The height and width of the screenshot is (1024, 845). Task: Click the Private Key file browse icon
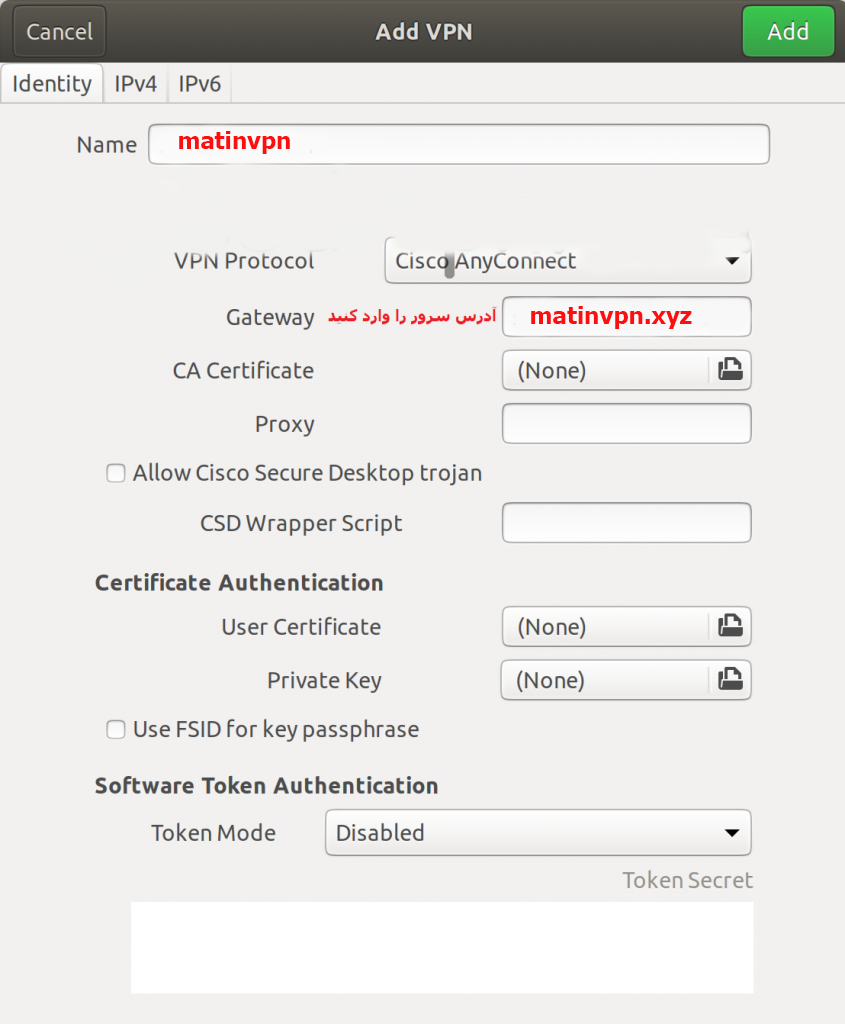pyautogui.click(x=731, y=680)
